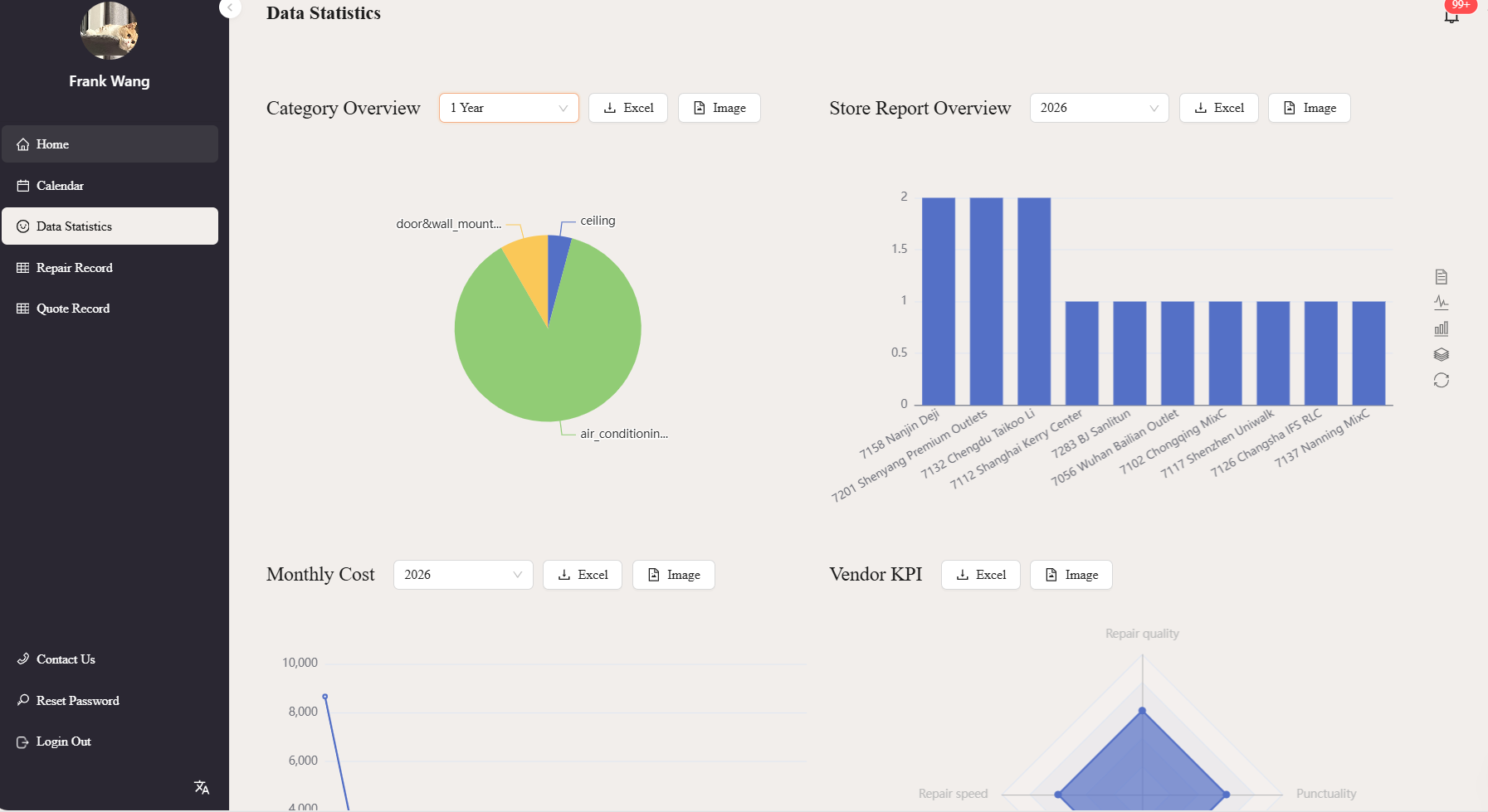
Task: Click the 'Monthly Cost' section title
Action: pos(320,575)
